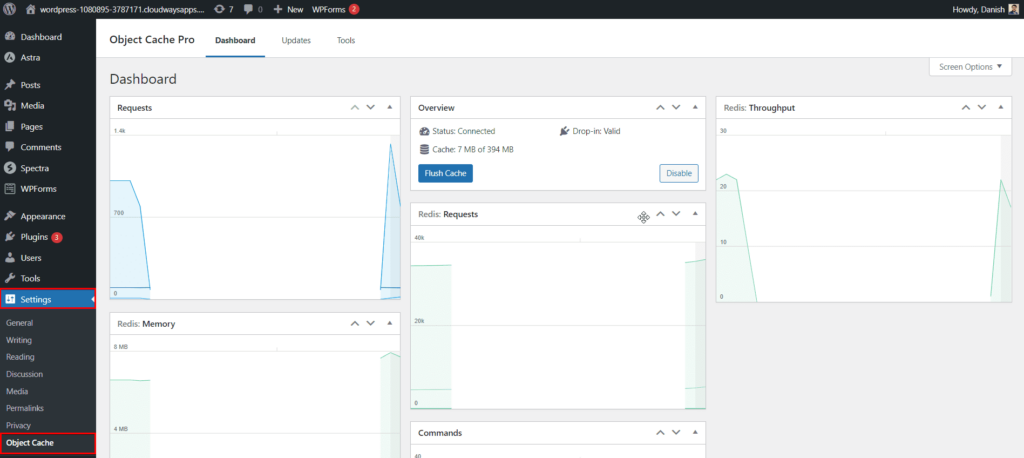Open Astra in the sidebar
Viewport: 1024px width, 458px height.
pos(30,57)
